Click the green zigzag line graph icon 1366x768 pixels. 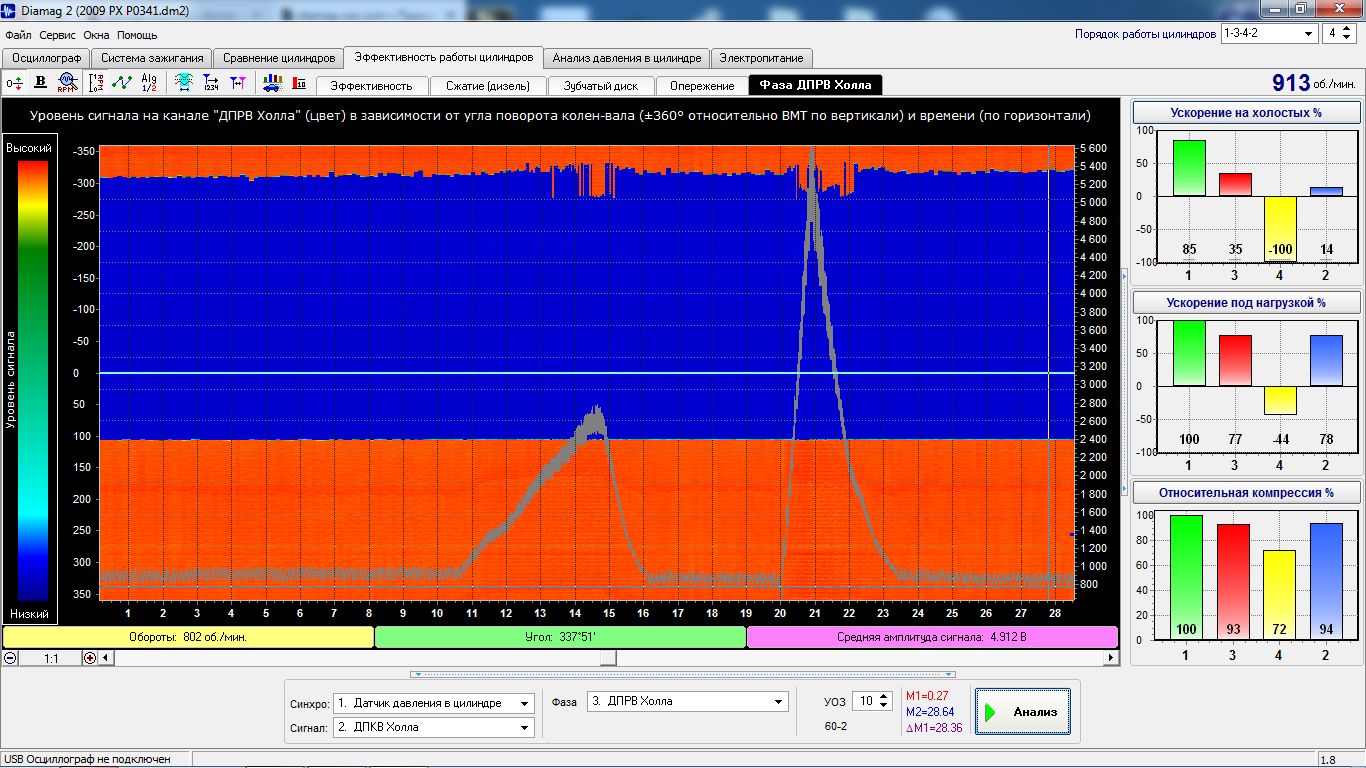[x=122, y=82]
